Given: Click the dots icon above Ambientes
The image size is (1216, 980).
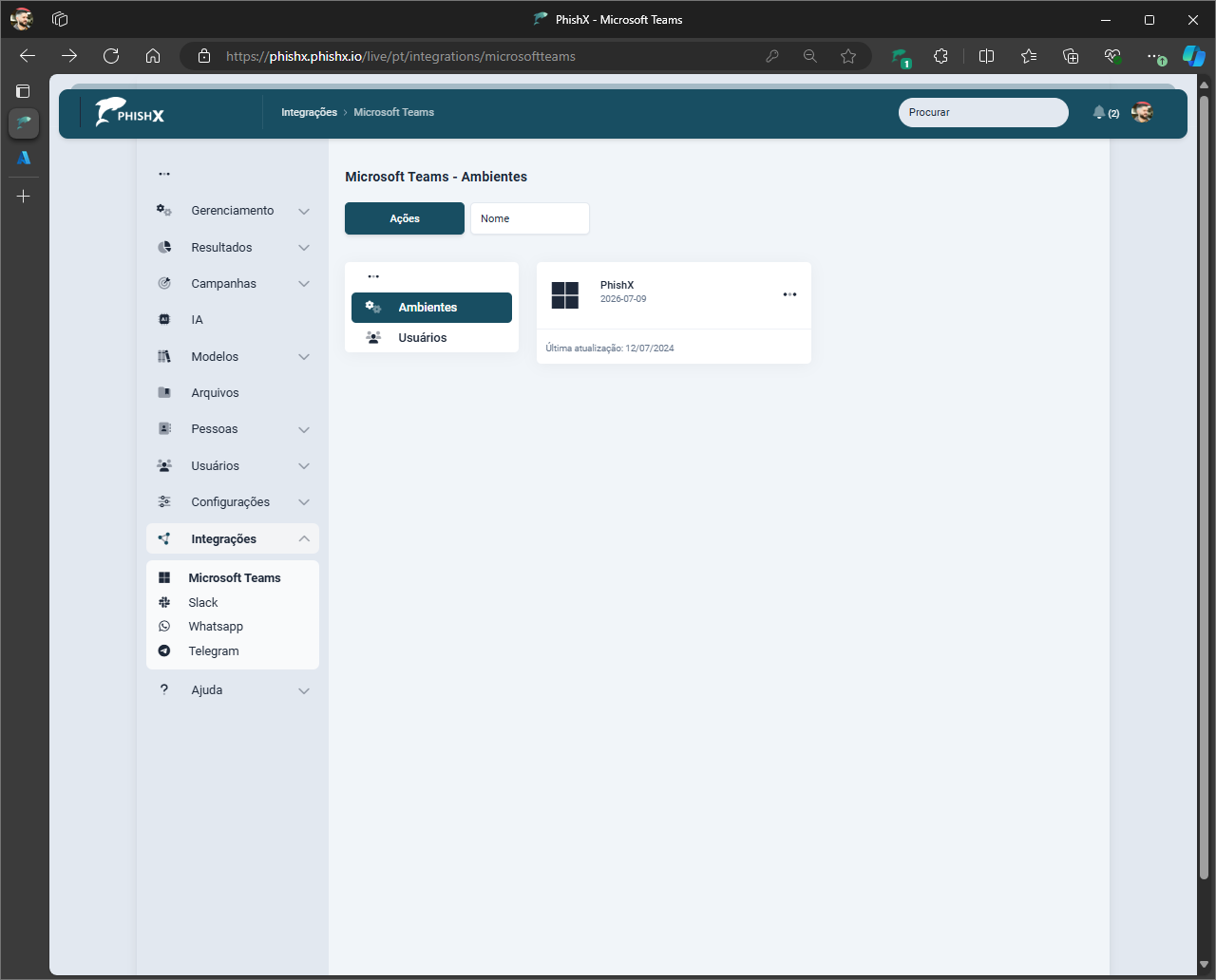Looking at the screenshot, I should click(373, 276).
